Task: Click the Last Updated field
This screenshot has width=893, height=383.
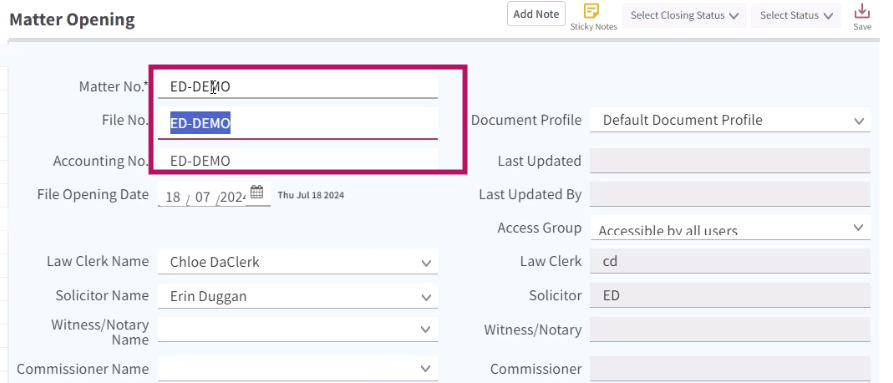Action: (x=730, y=160)
